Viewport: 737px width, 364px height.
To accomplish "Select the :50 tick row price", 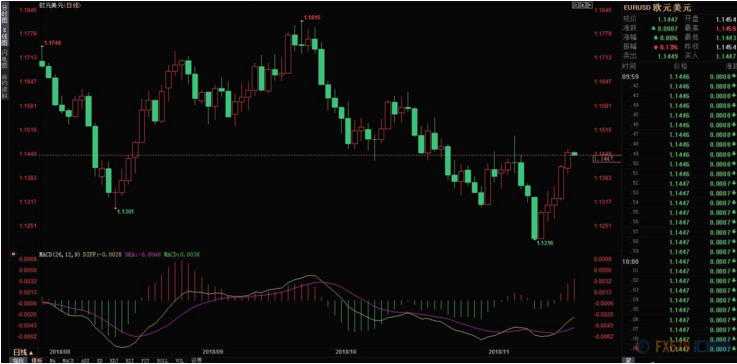I will pos(679,164).
